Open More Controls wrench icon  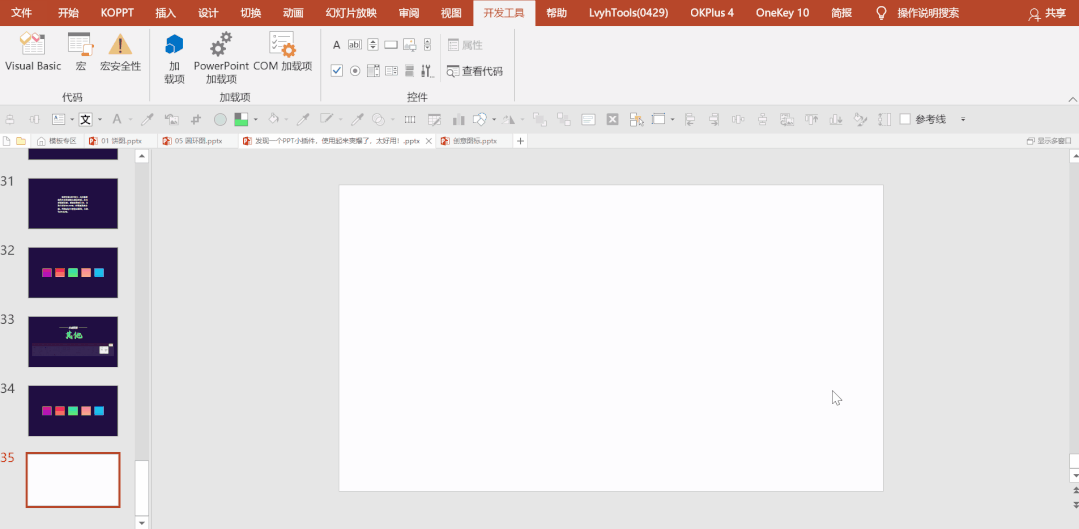427,70
